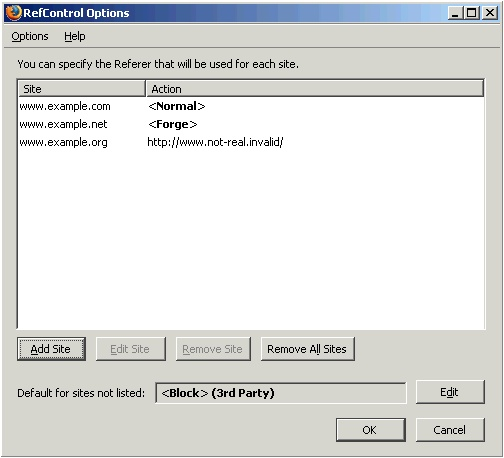504x458 pixels.
Task: Select the www.example.com row
Action: point(251,106)
